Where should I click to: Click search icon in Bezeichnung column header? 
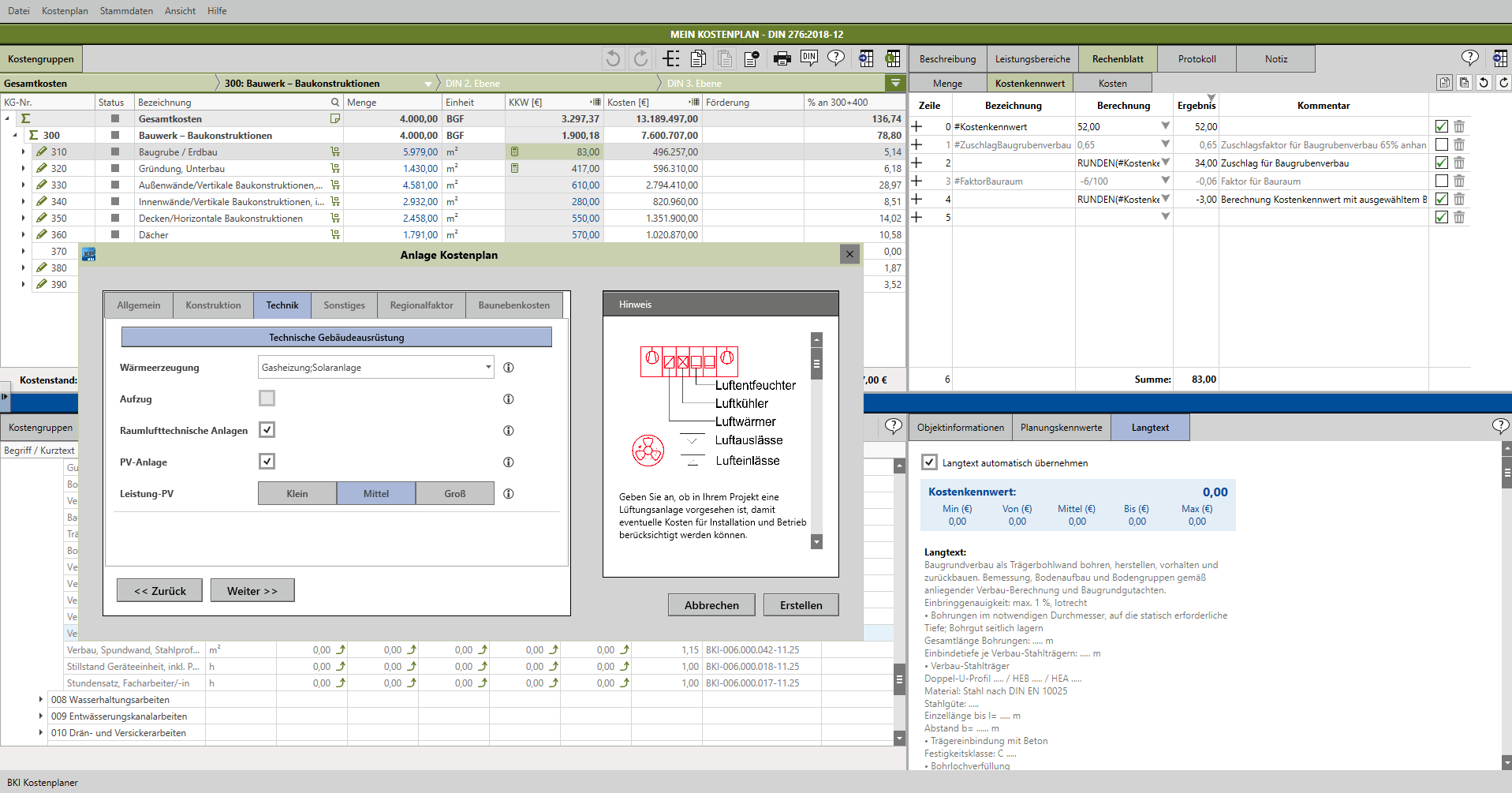pos(335,103)
